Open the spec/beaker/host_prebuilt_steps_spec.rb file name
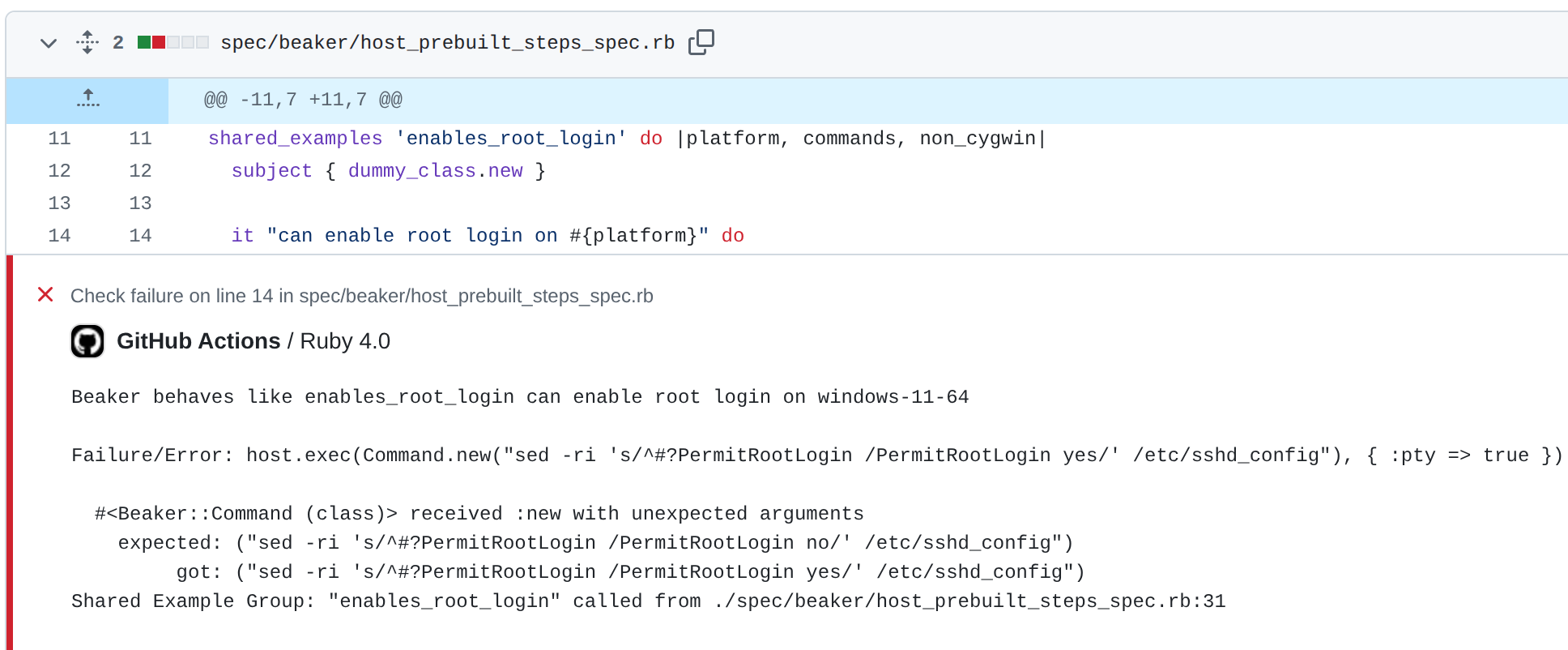Screen dimensions: 1568x650 pyautogui.click(x=447, y=42)
